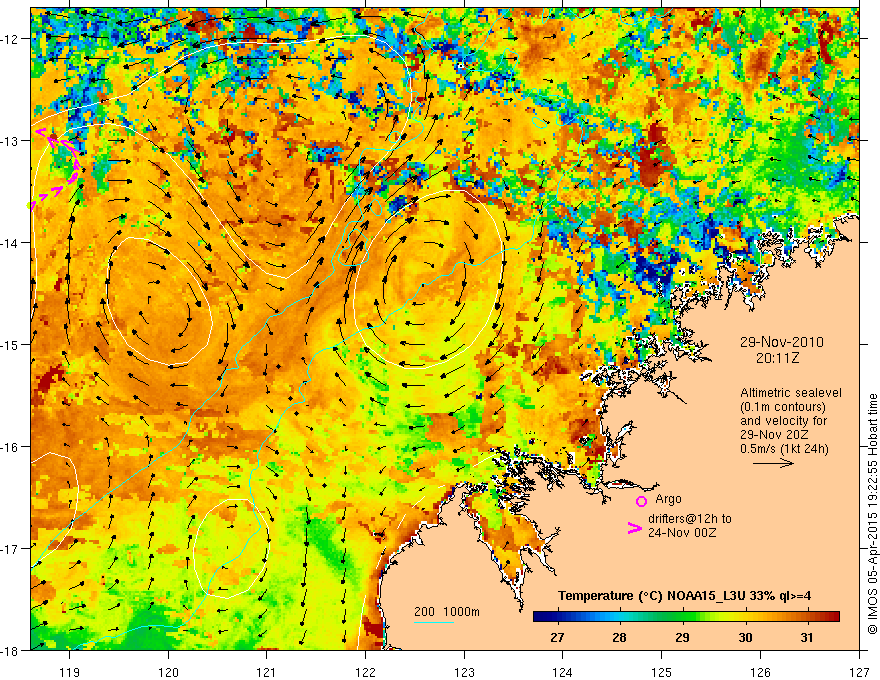Click longitude axis label 124
The height and width of the screenshot is (680, 880).
click(x=563, y=672)
